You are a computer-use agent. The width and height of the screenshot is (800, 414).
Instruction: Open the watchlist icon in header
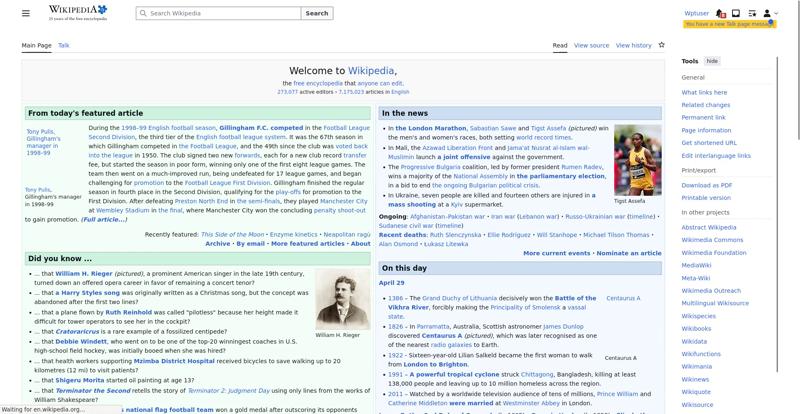[752, 14]
